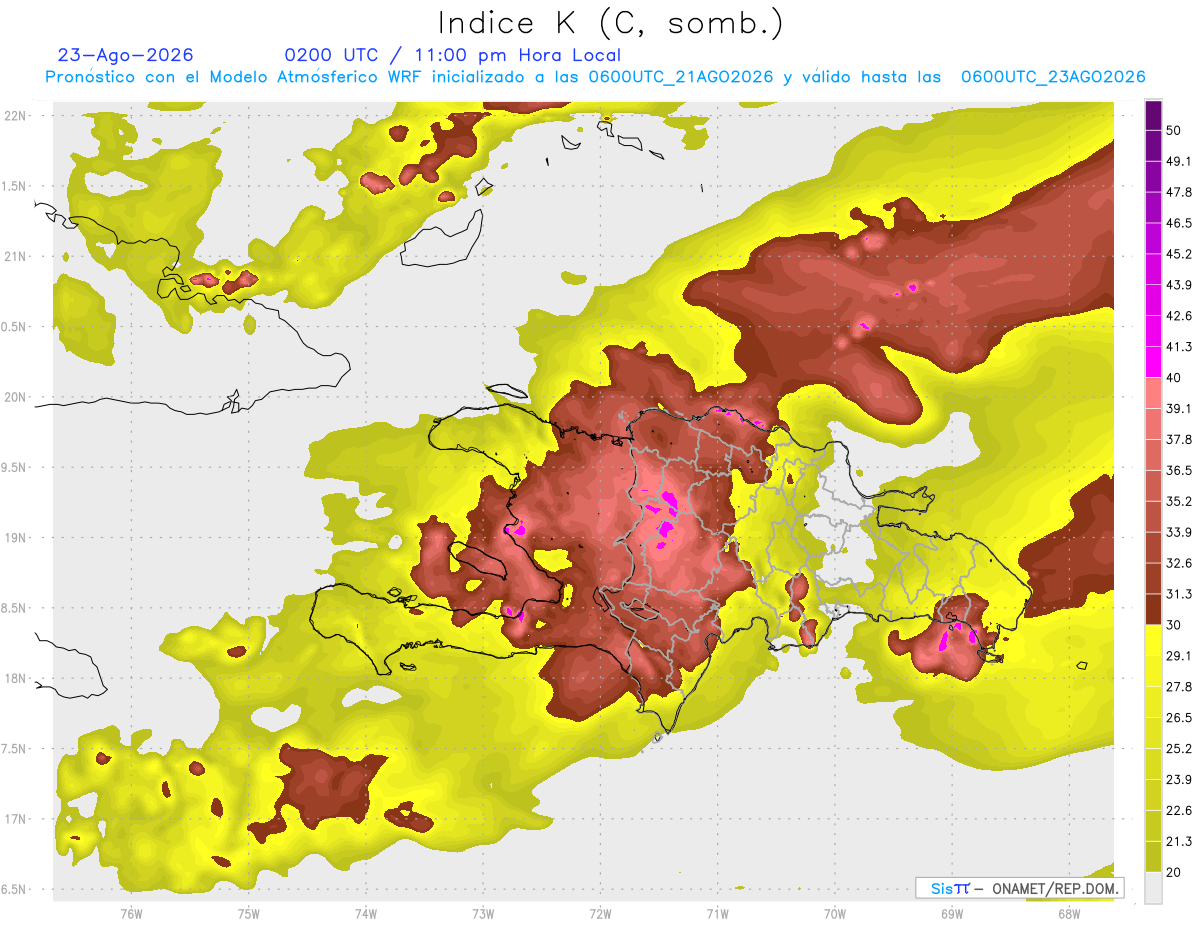Click latitude axis label "20N"
The width and height of the screenshot is (1200, 927).
(17, 398)
